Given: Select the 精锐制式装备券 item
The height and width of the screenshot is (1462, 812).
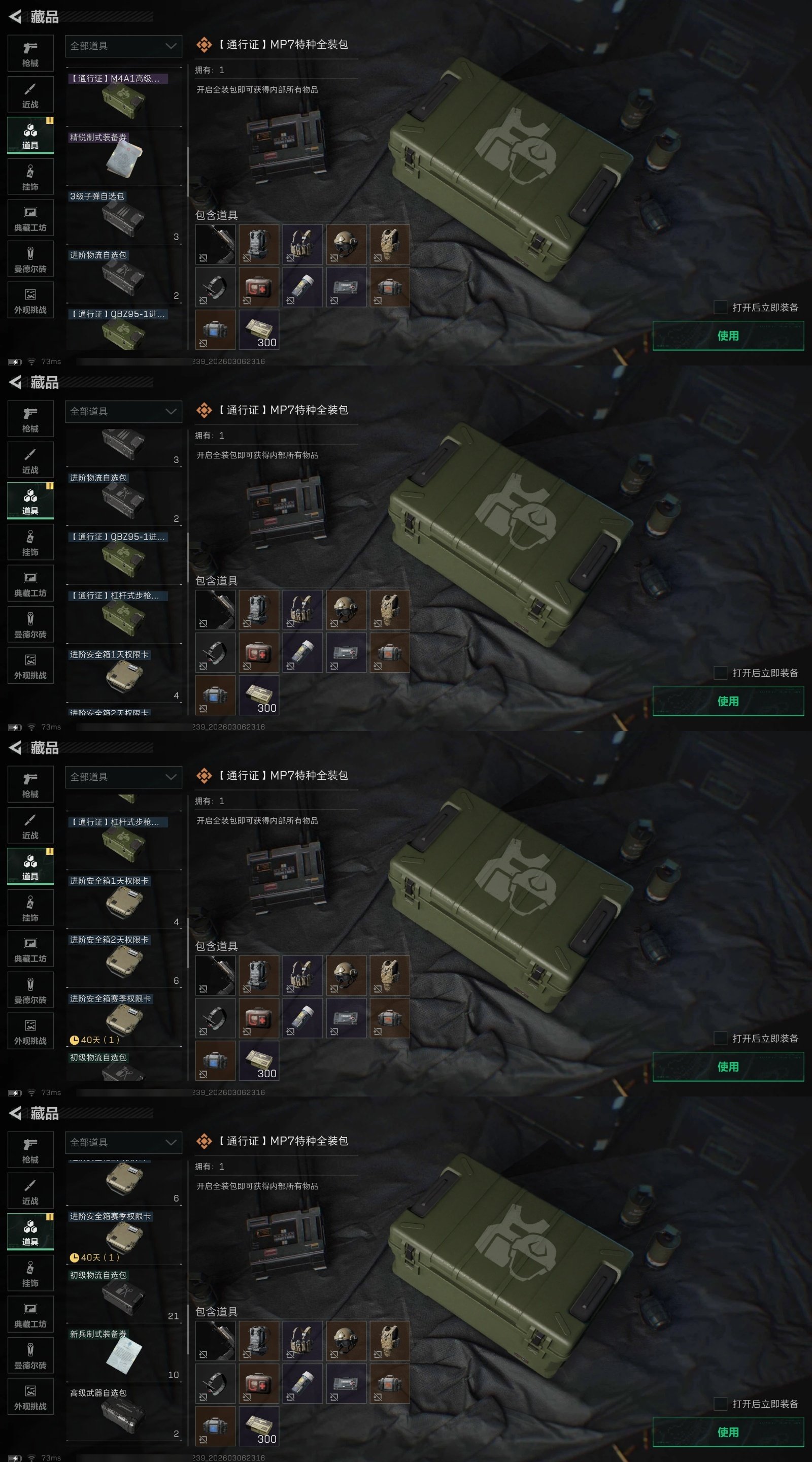Looking at the screenshot, I should tap(124, 157).
